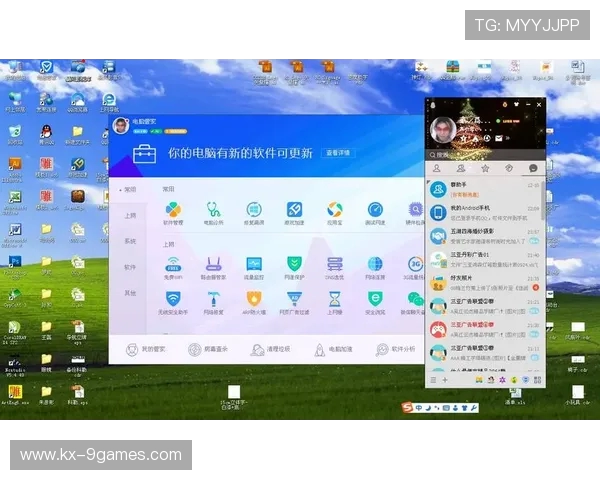Open the rocket game acceleration tool
The width and height of the screenshot is (600, 480).
coord(294,210)
